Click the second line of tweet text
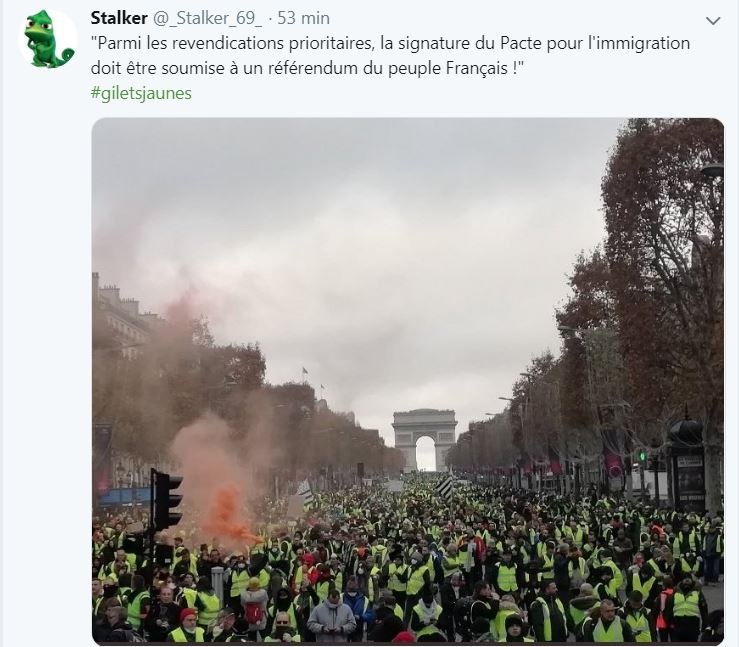 point(307,68)
